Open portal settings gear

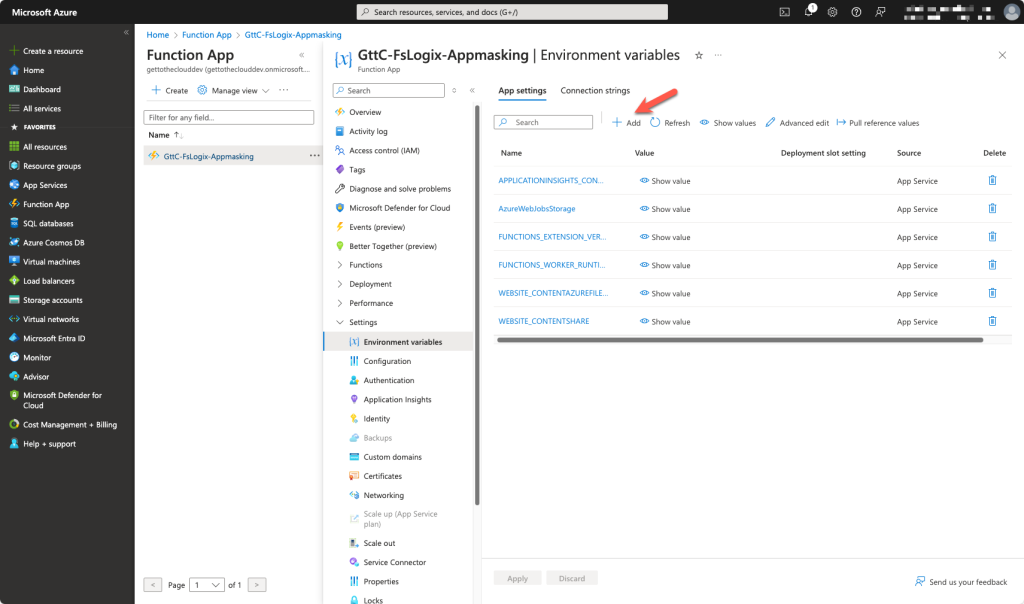(832, 12)
